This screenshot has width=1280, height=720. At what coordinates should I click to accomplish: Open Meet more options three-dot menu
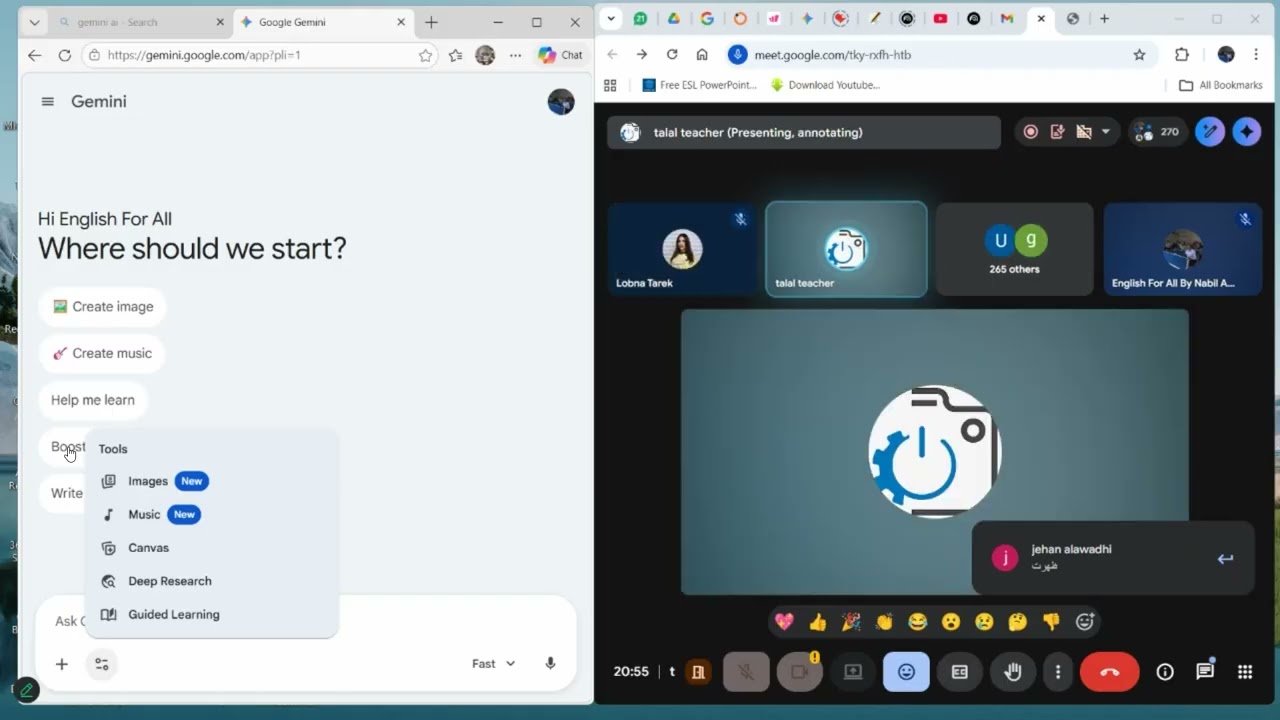(x=1058, y=672)
